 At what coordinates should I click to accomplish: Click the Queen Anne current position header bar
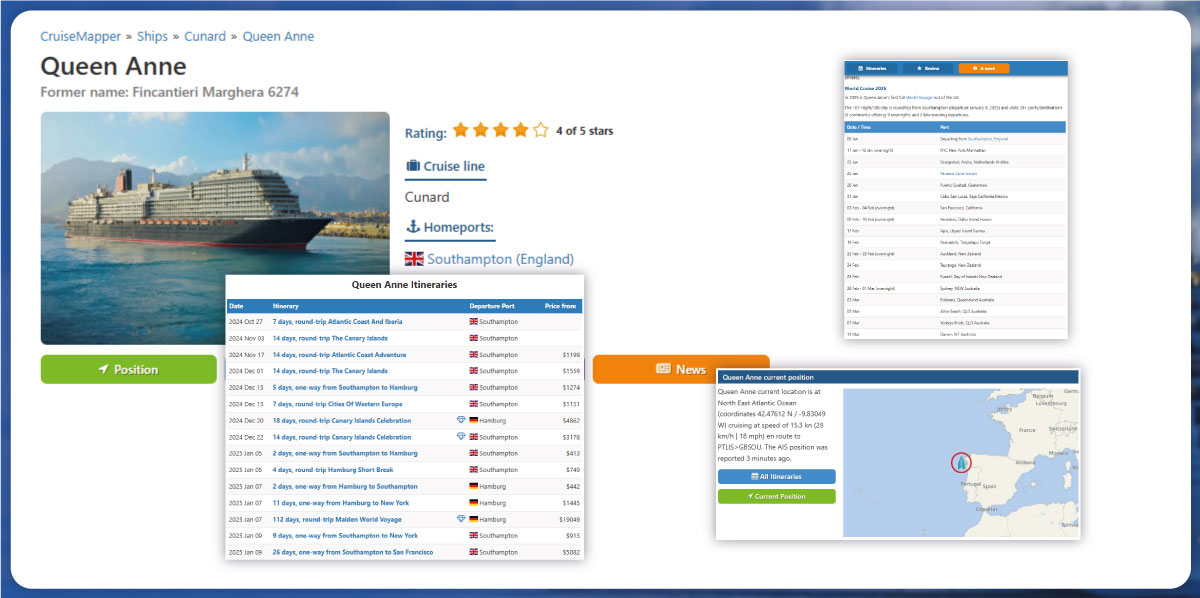[898, 377]
